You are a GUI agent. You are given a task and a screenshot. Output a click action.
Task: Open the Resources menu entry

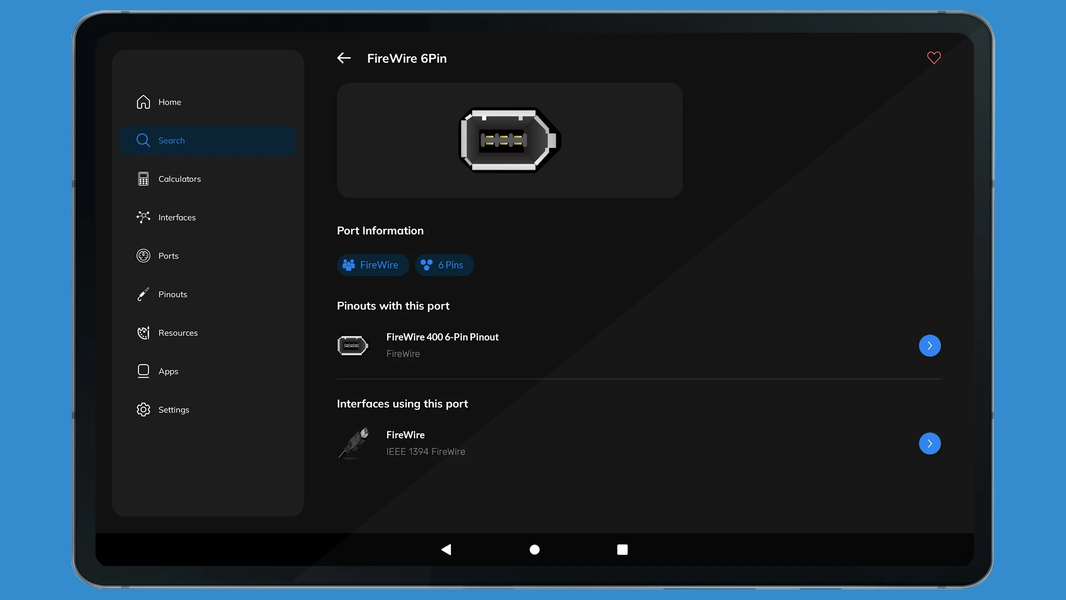point(178,332)
